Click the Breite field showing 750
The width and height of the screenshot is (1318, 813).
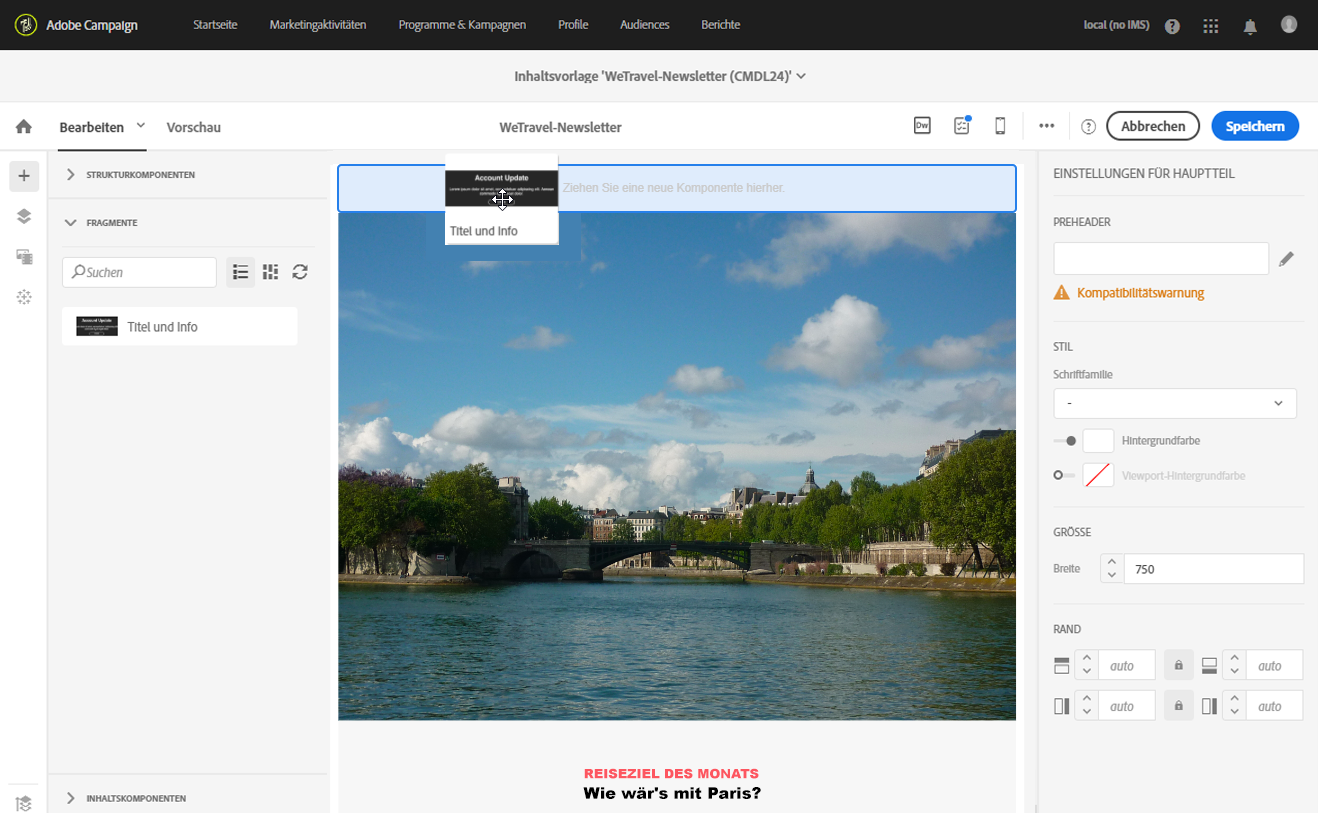[x=1214, y=569]
